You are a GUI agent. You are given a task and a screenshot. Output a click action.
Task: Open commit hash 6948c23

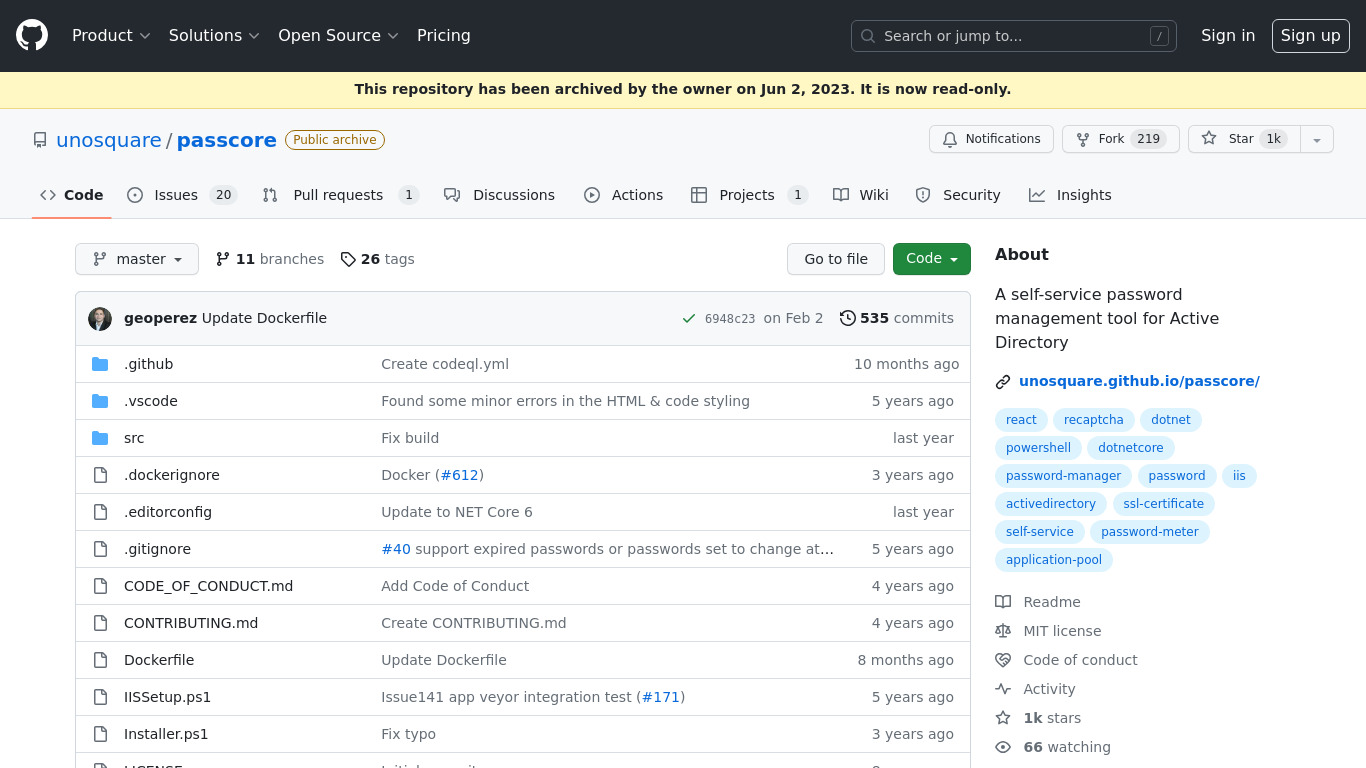730,319
